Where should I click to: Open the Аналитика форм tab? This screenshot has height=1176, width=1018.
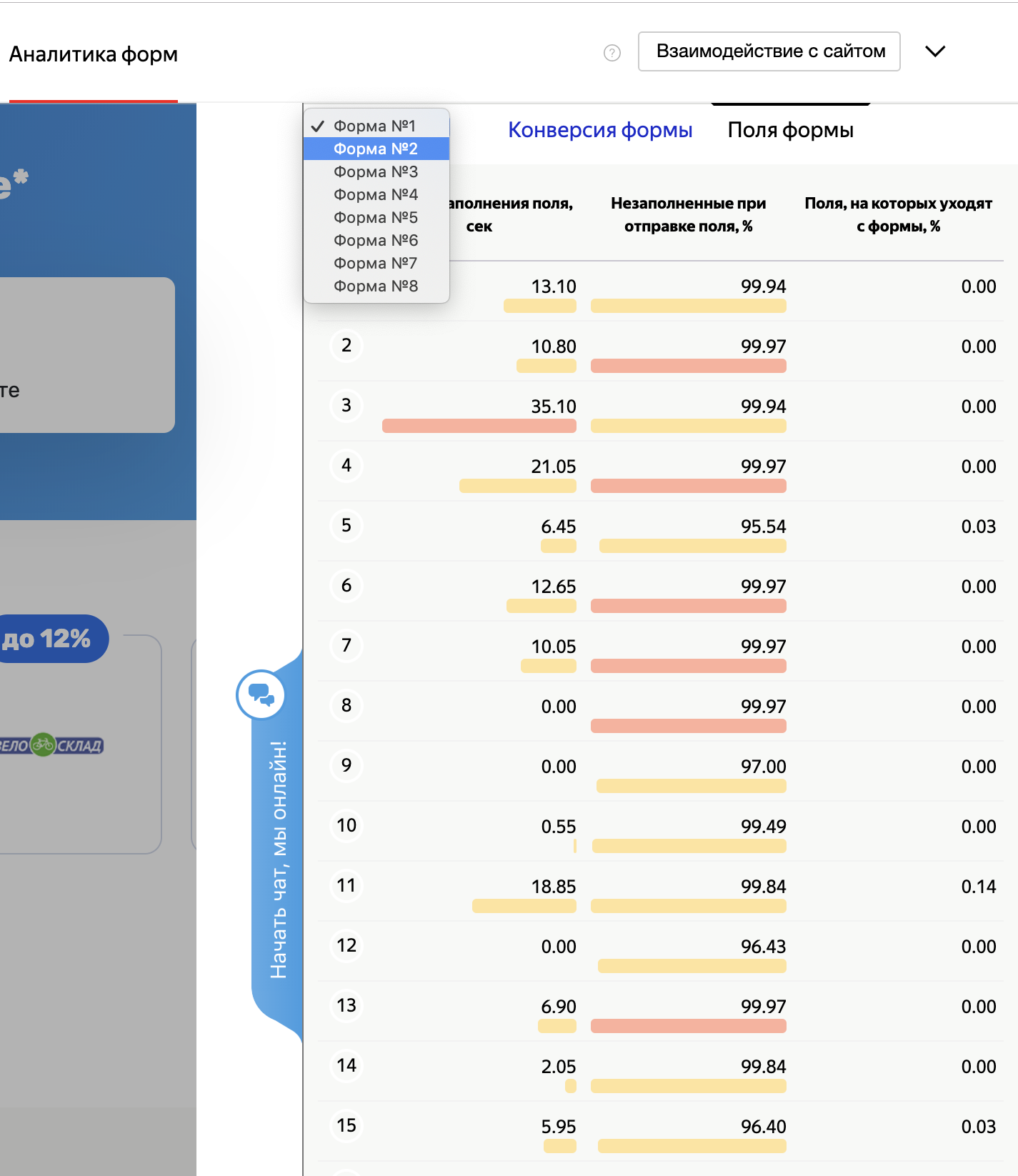94,54
